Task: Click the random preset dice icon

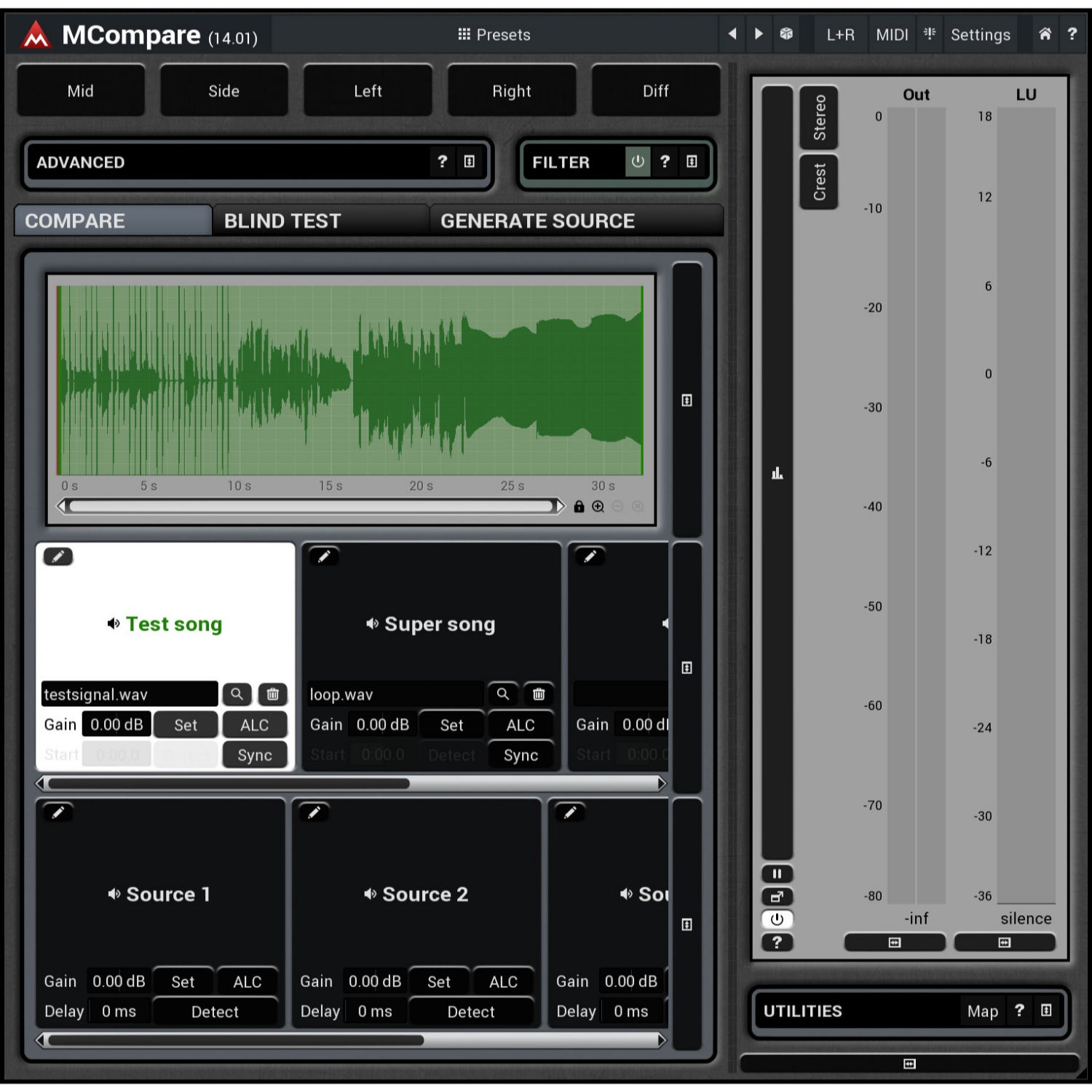Action: click(x=786, y=33)
